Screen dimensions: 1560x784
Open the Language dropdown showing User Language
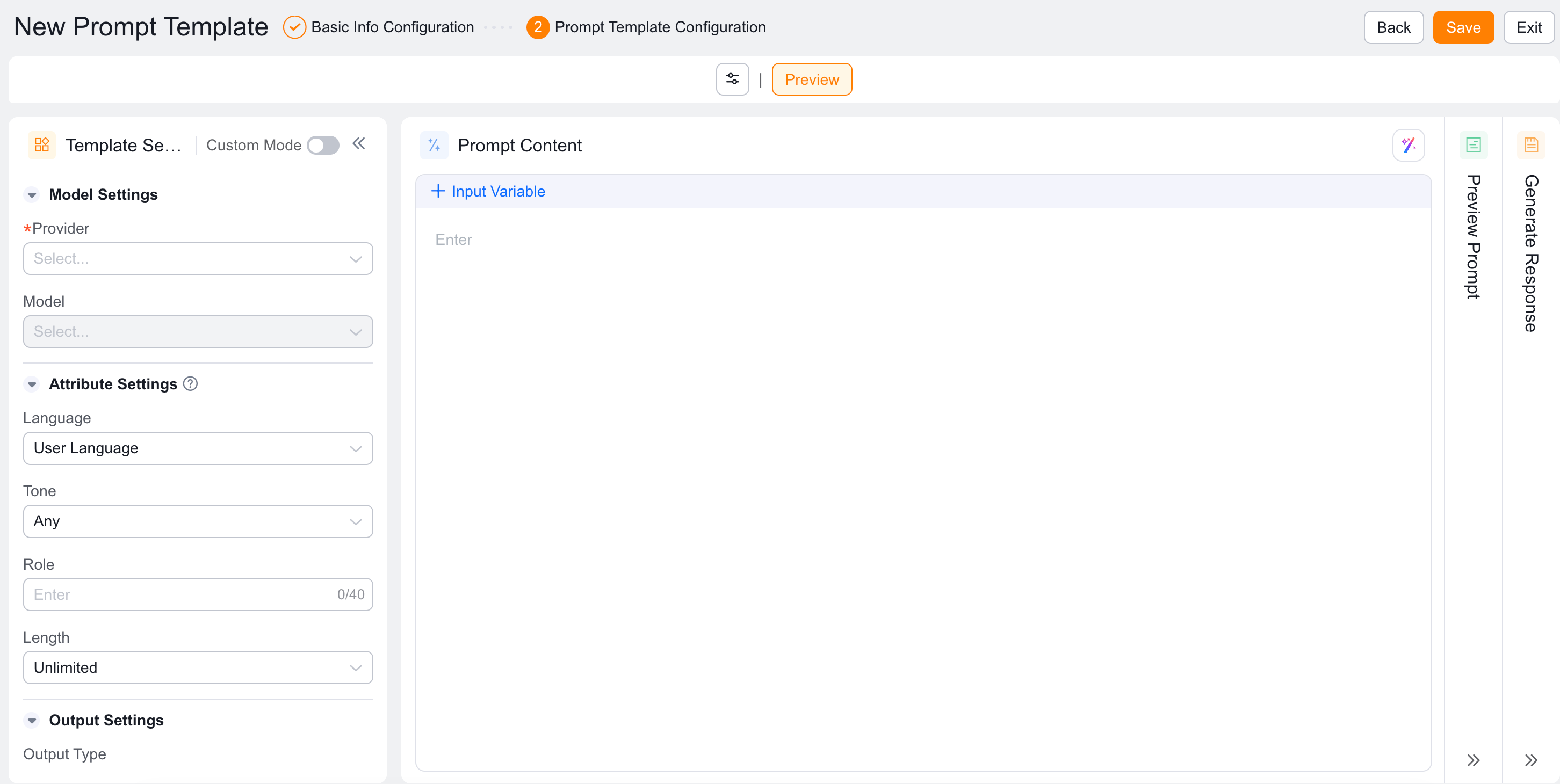click(198, 448)
